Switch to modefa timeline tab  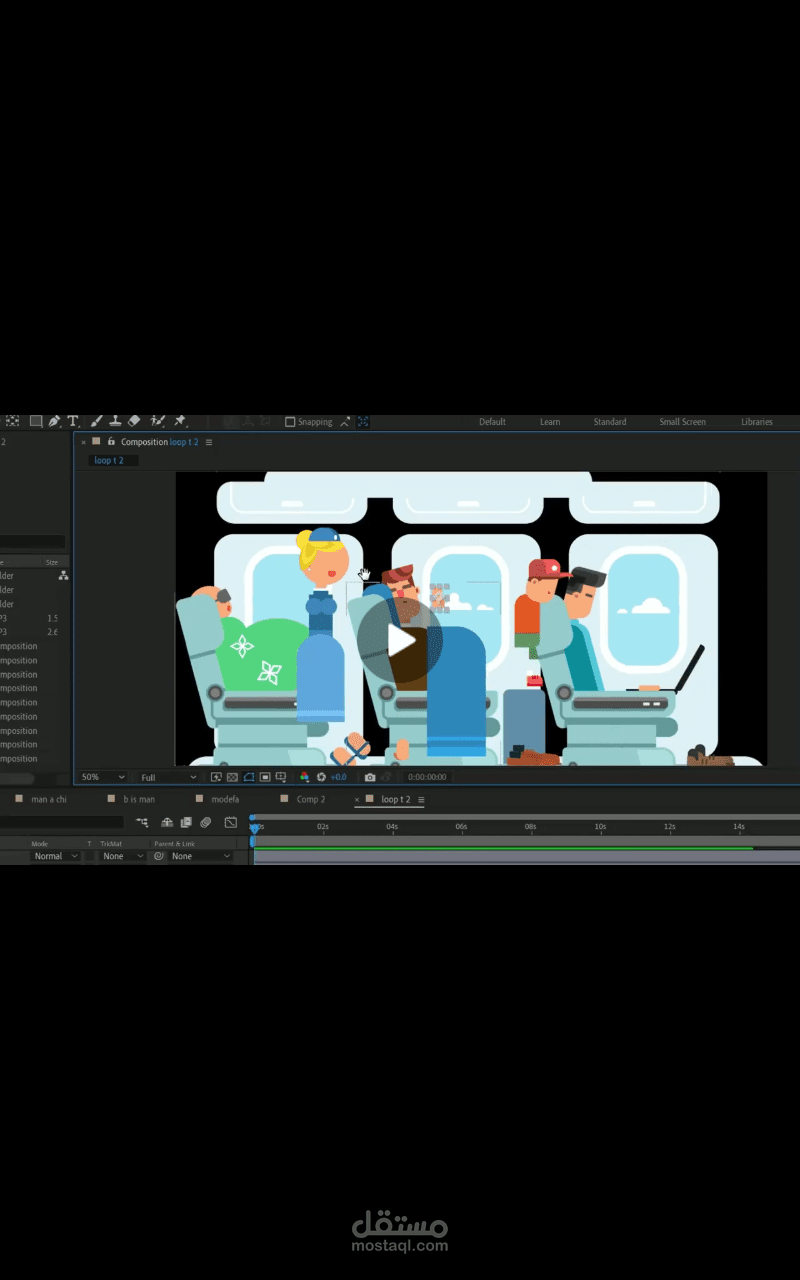pos(225,799)
